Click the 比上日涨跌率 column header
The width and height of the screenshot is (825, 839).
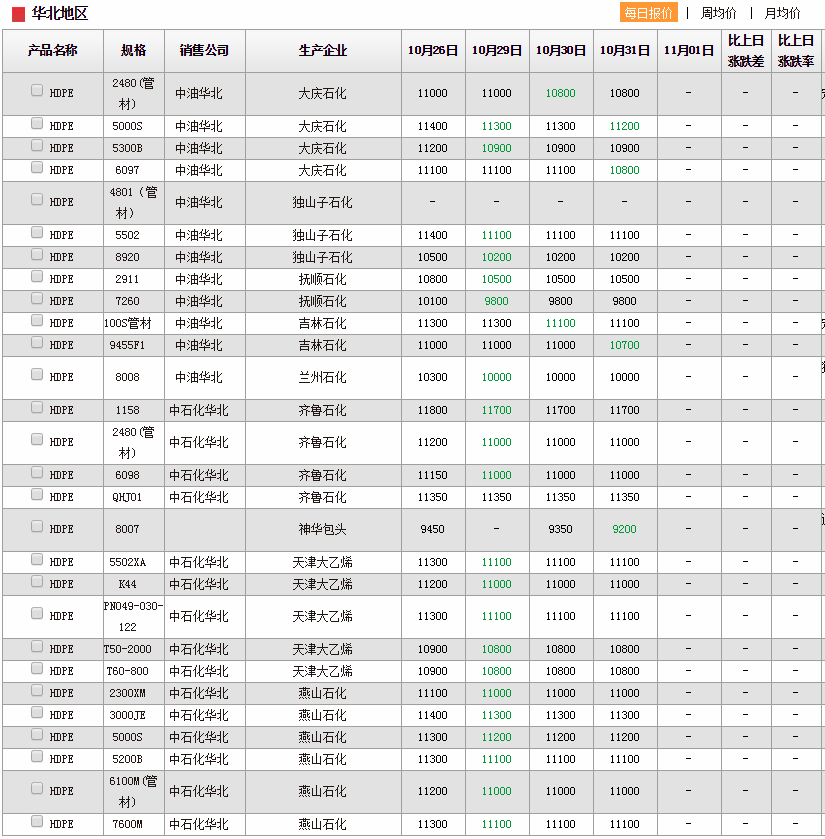[x=796, y=51]
